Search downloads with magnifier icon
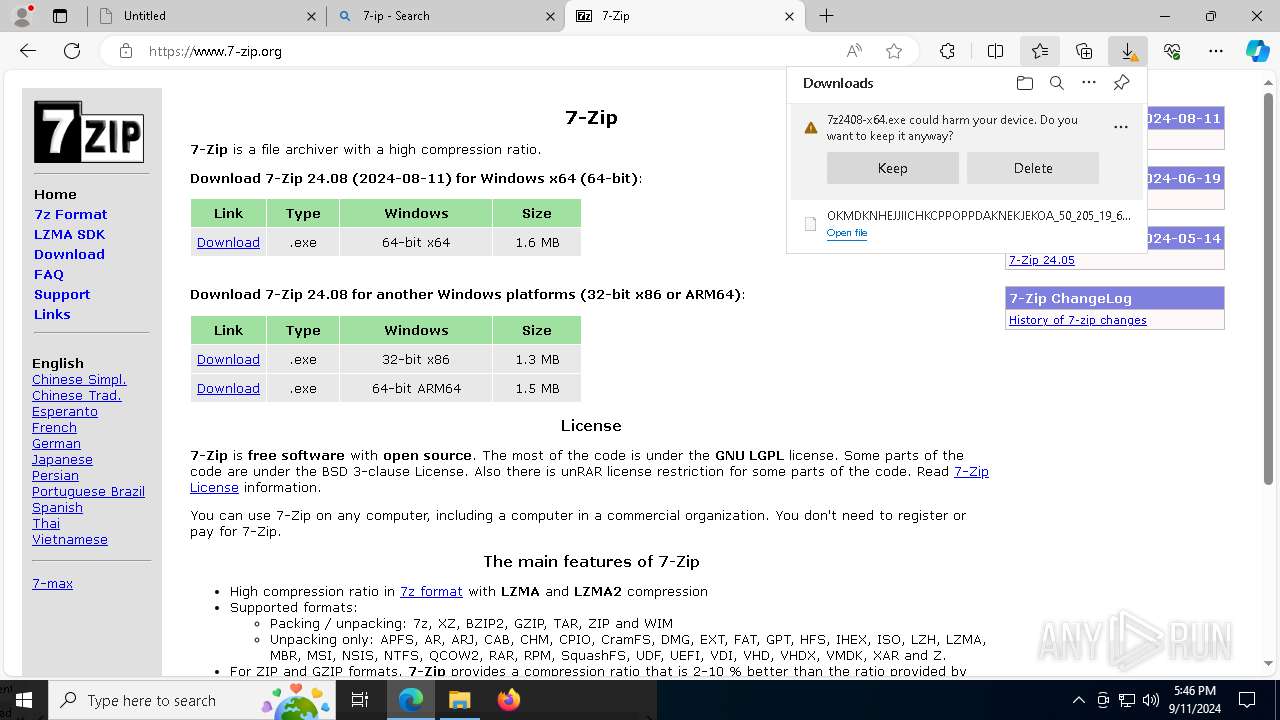Image resolution: width=1280 pixels, height=720 pixels. [x=1057, y=83]
